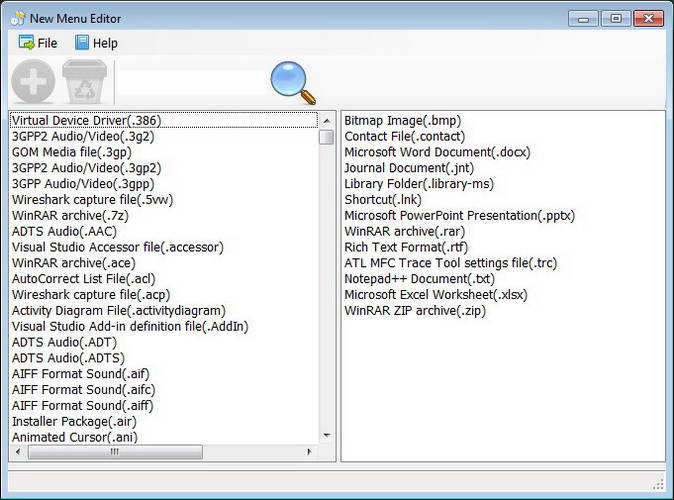Image resolution: width=674 pixels, height=500 pixels.
Task: Click the horizontal scroll-left arrow
Action: coord(18,452)
